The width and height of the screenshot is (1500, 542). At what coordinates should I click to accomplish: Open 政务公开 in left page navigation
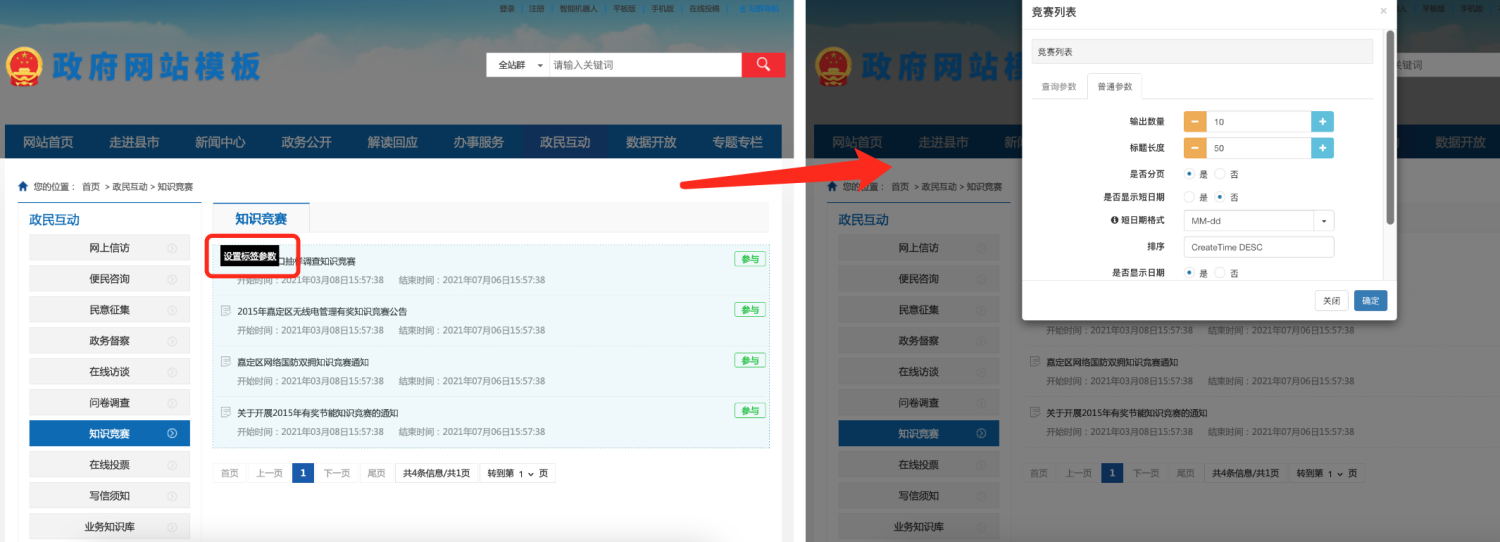click(306, 142)
